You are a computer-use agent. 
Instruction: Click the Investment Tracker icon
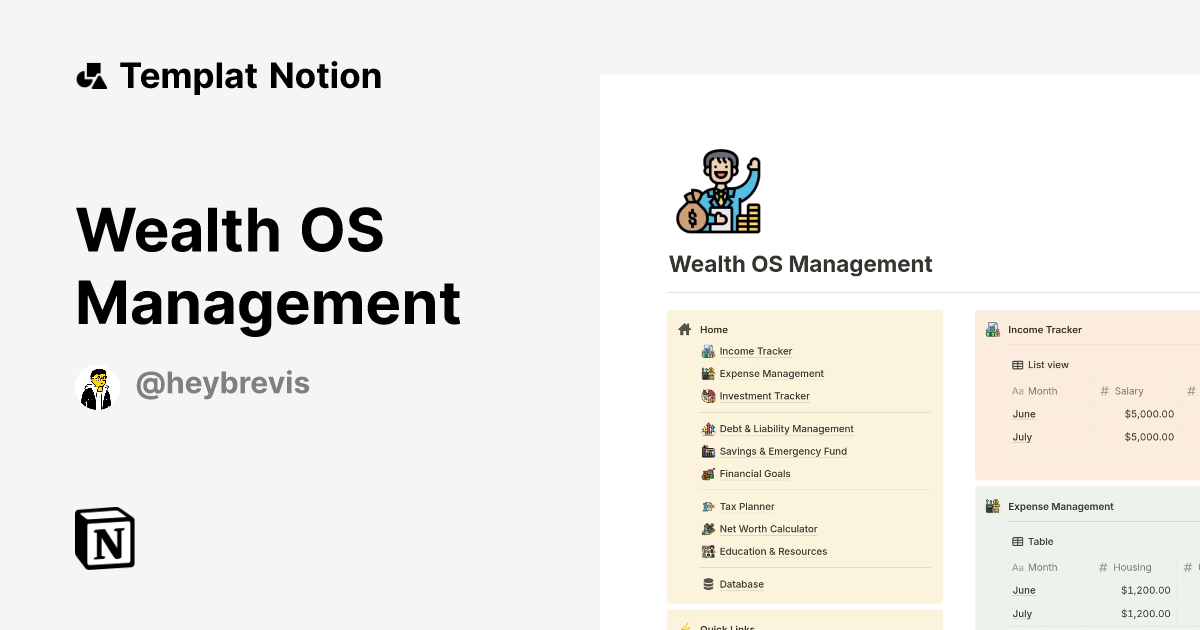(x=708, y=395)
